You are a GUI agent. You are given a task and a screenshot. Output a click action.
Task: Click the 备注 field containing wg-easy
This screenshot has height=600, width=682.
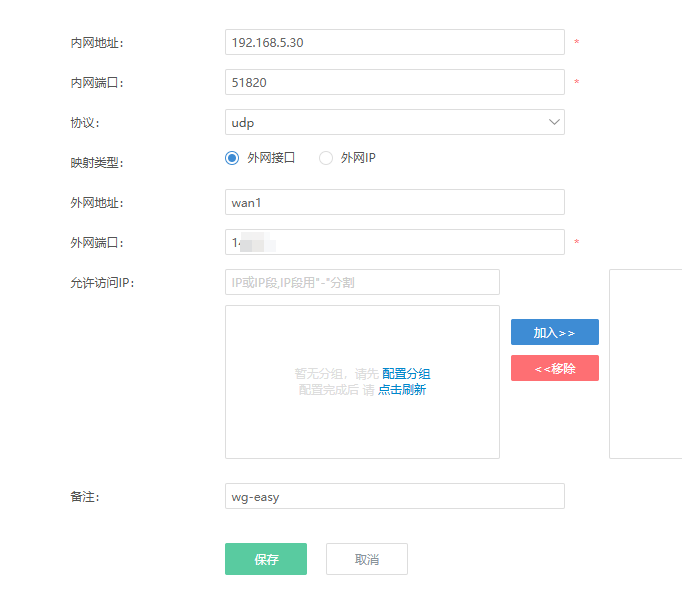pyautogui.click(x=395, y=496)
